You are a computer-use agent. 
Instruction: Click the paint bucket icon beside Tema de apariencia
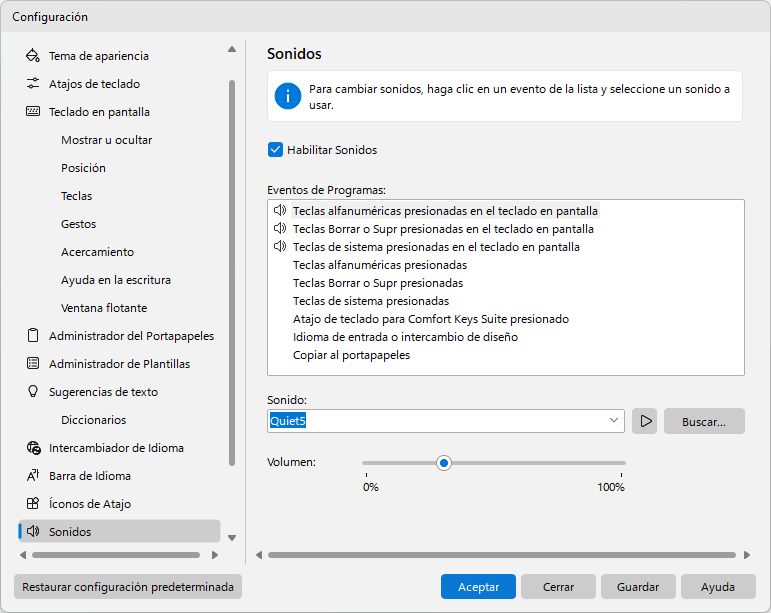[33, 56]
